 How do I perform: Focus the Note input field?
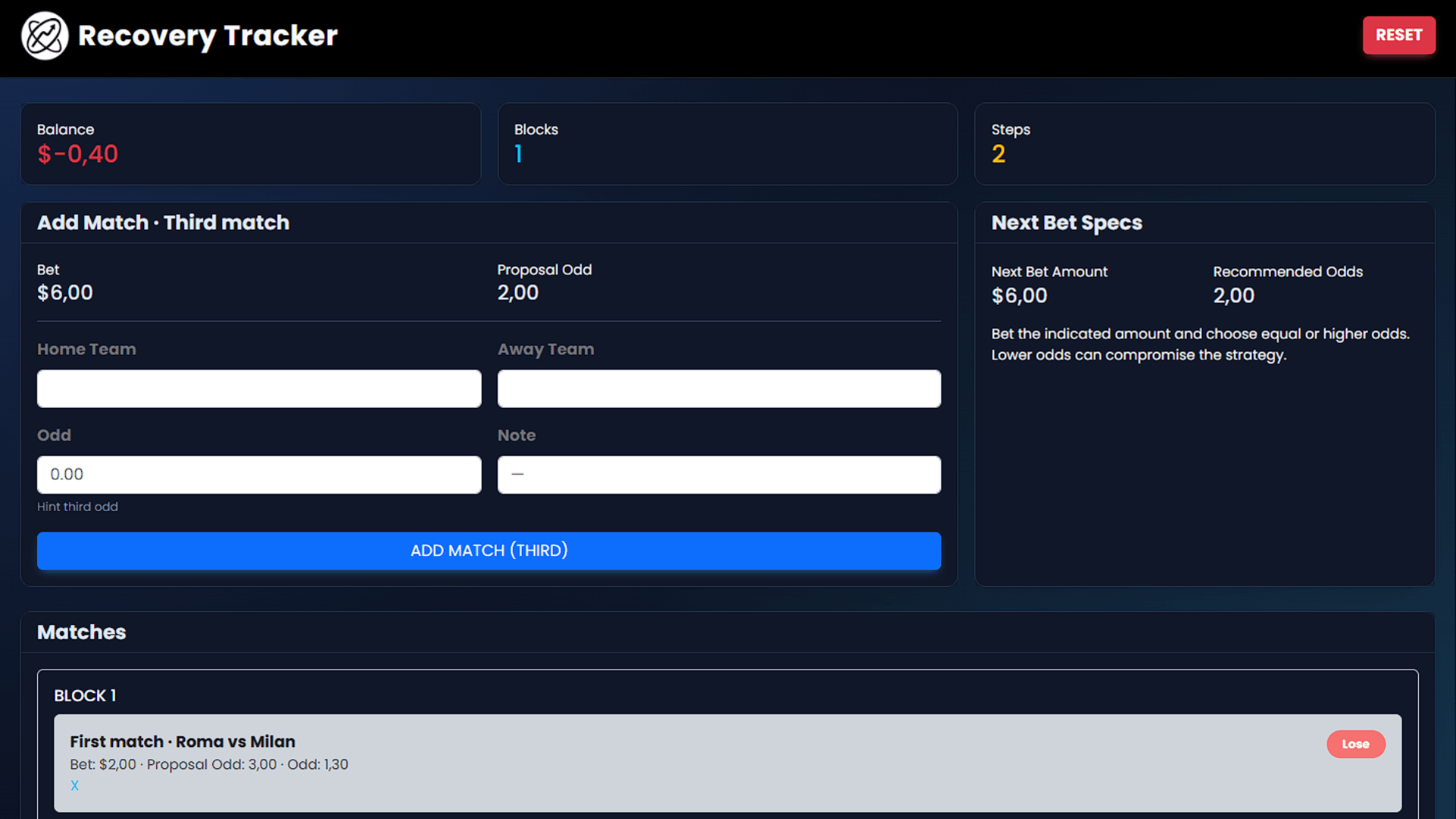point(719,475)
